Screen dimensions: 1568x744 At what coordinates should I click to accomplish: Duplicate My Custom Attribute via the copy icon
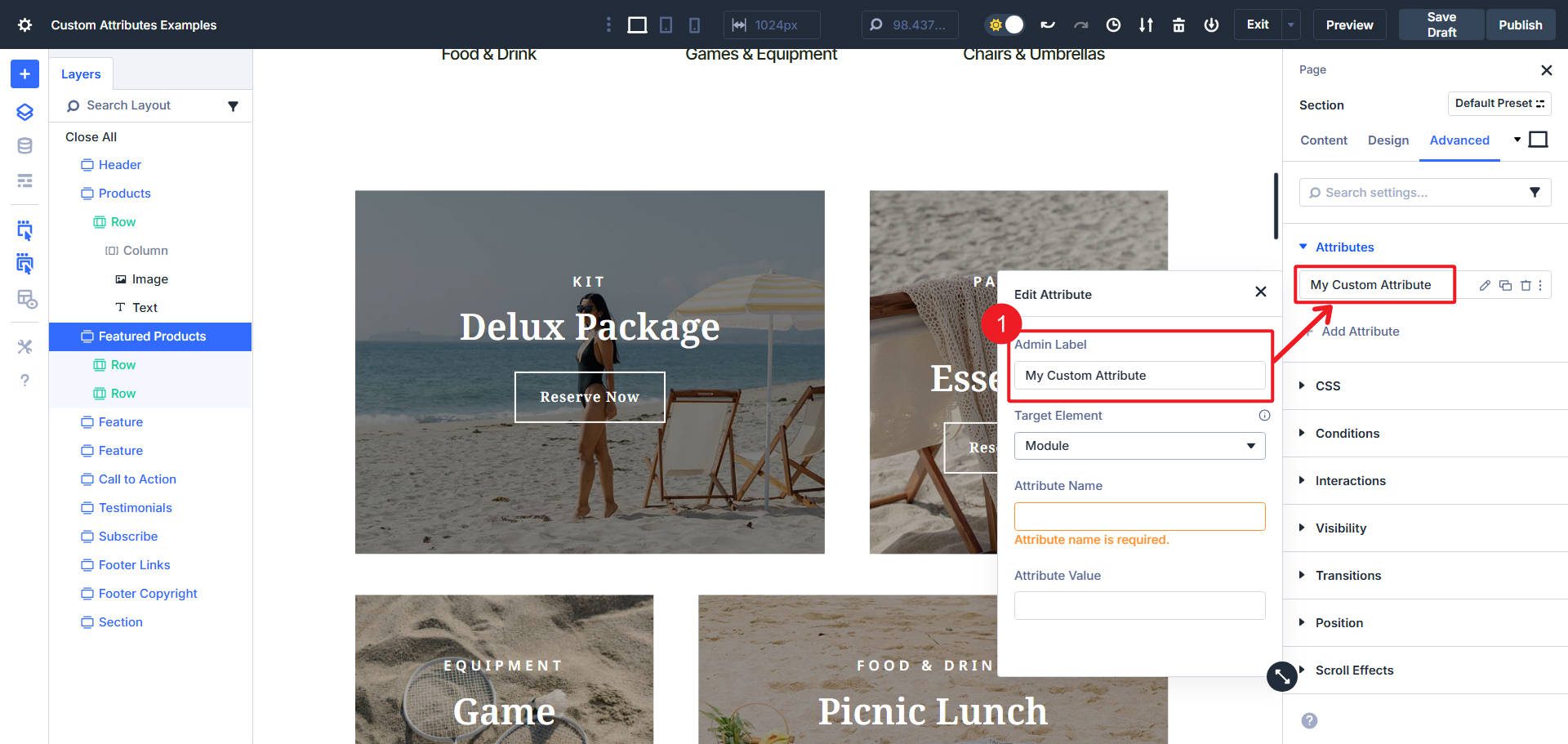[x=1505, y=285]
